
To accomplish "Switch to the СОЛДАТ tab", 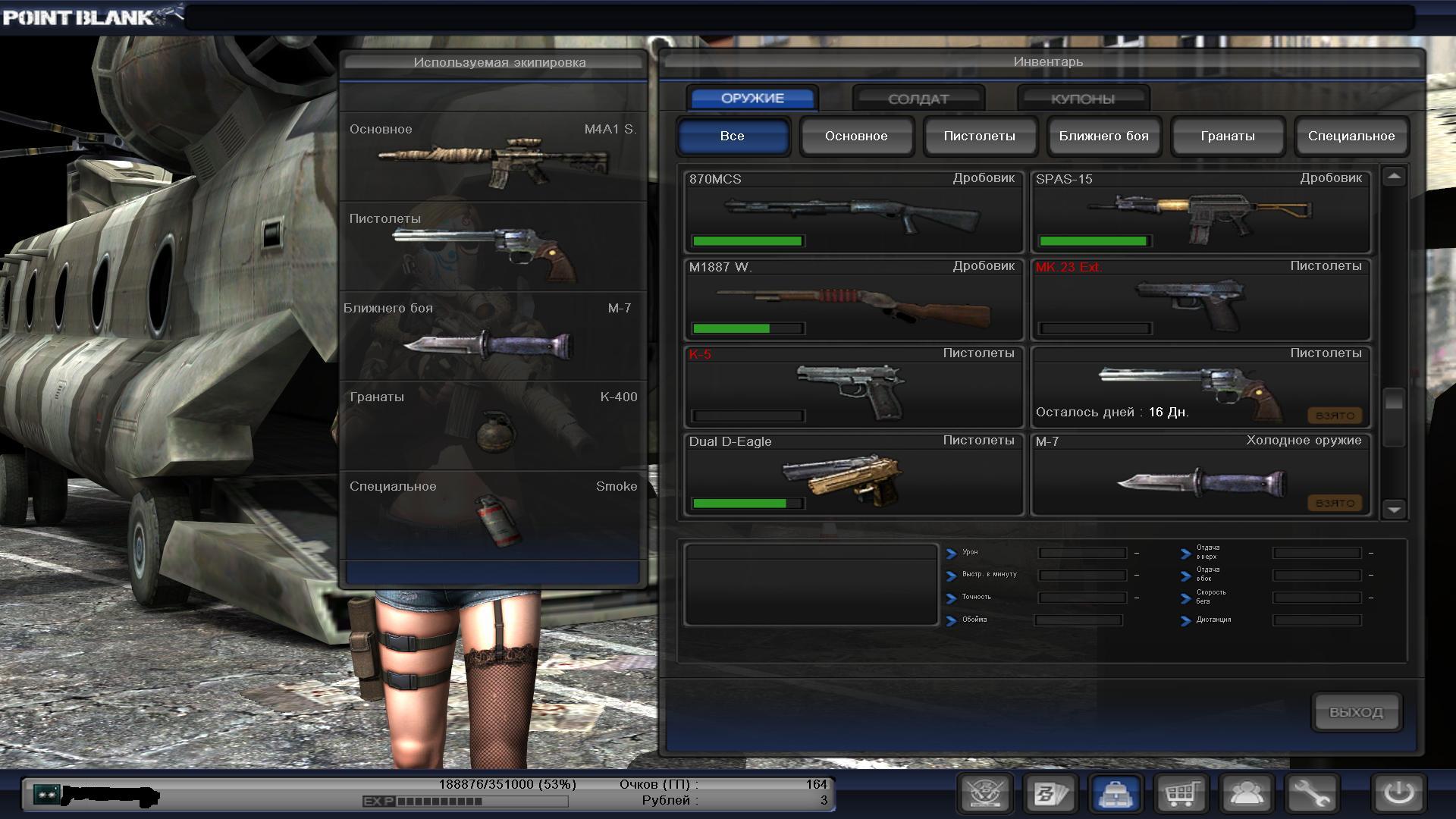I will (x=918, y=99).
